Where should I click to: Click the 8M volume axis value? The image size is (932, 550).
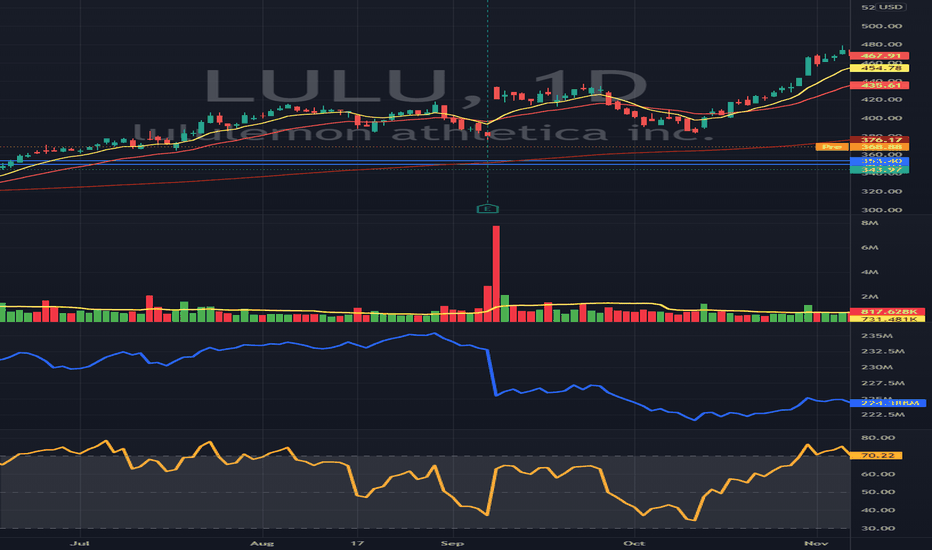[870, 223]
